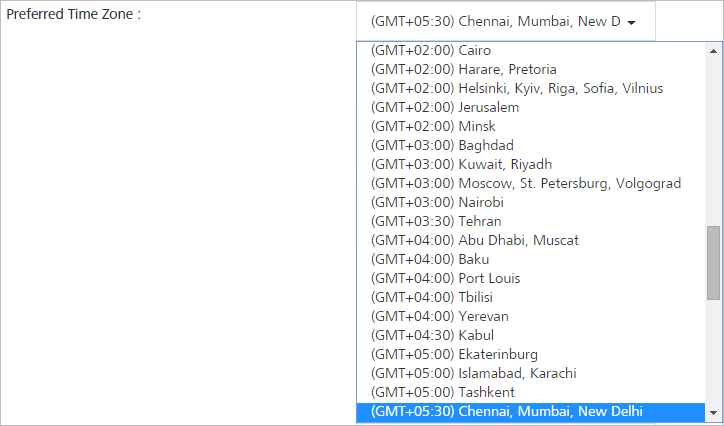Select the Cairo time zone option
This screenshot has height=426, width=724.
pyautogui.click(x=531, y=50)
